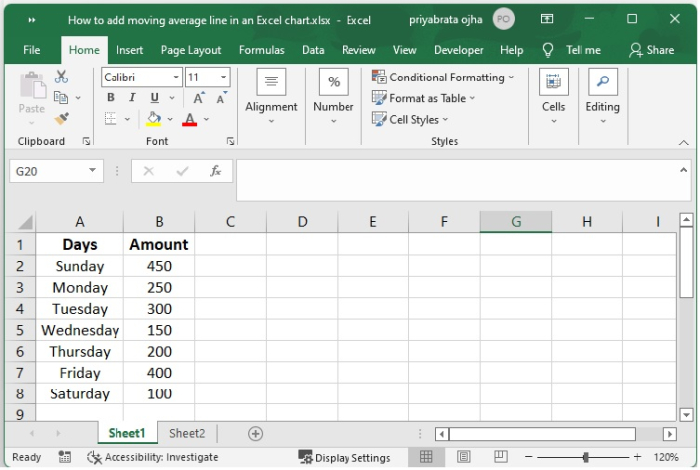
Task: Click the Share button
Action: (x=651, y=50)
